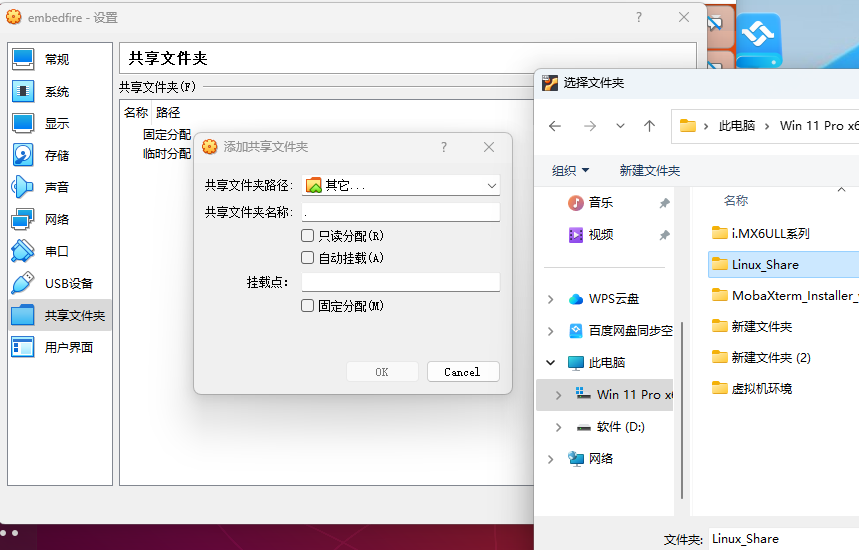Enable 只读分配(R) checkbox
Screen dimensions: 859x550
[307, 236]
